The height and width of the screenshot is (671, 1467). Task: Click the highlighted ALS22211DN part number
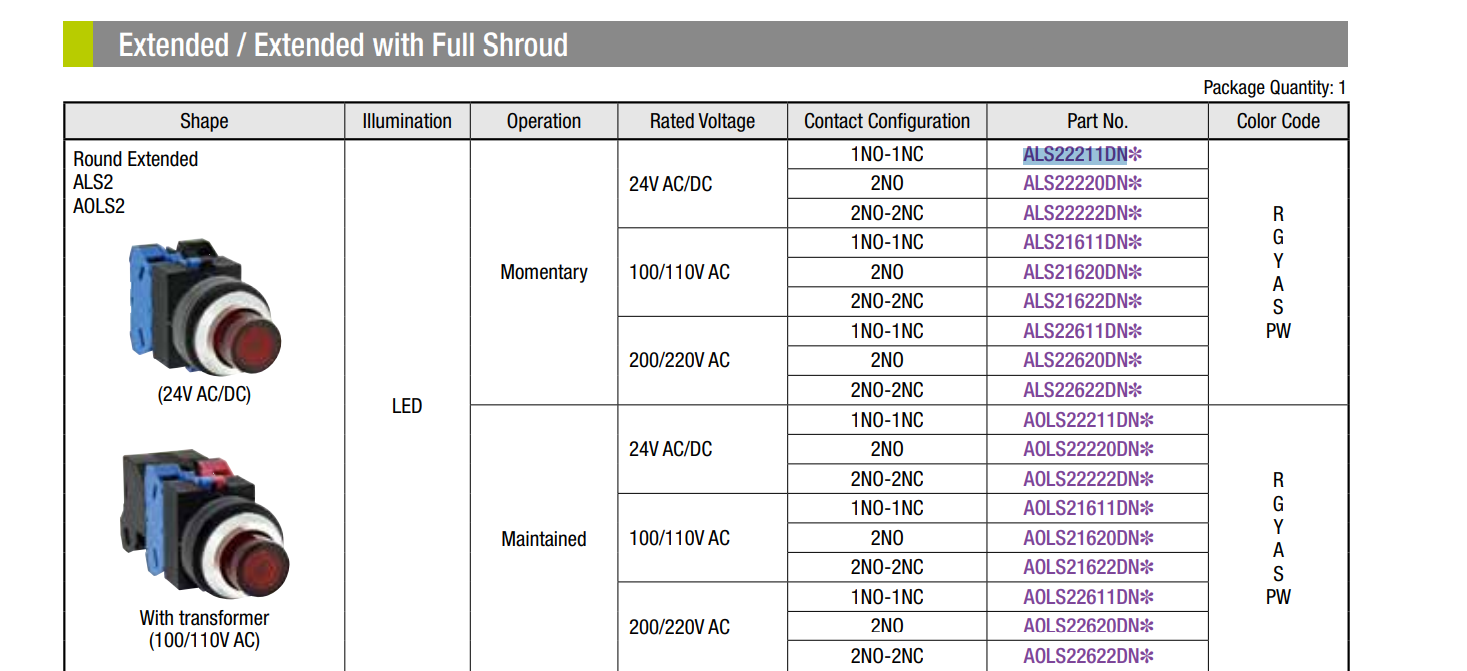pyautogui.click(x=1075, y=154)
